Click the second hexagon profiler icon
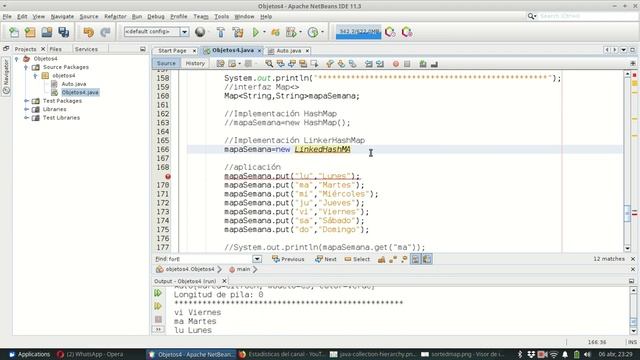 coord(407,32)
